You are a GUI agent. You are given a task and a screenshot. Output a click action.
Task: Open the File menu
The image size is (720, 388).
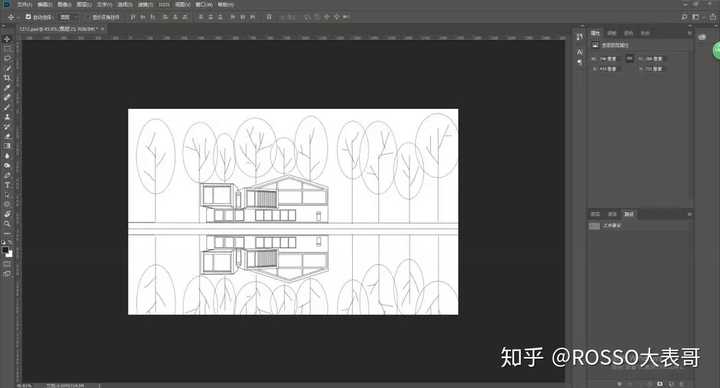point(25,4)
